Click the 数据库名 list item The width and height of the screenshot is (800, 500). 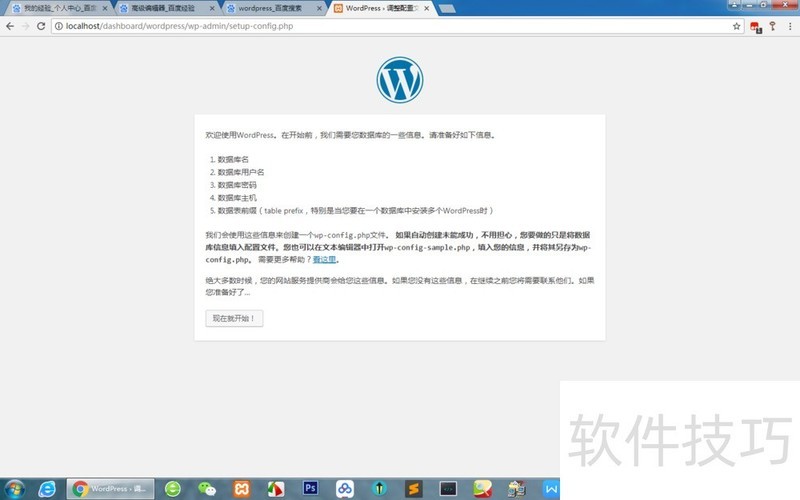[233, 160]
